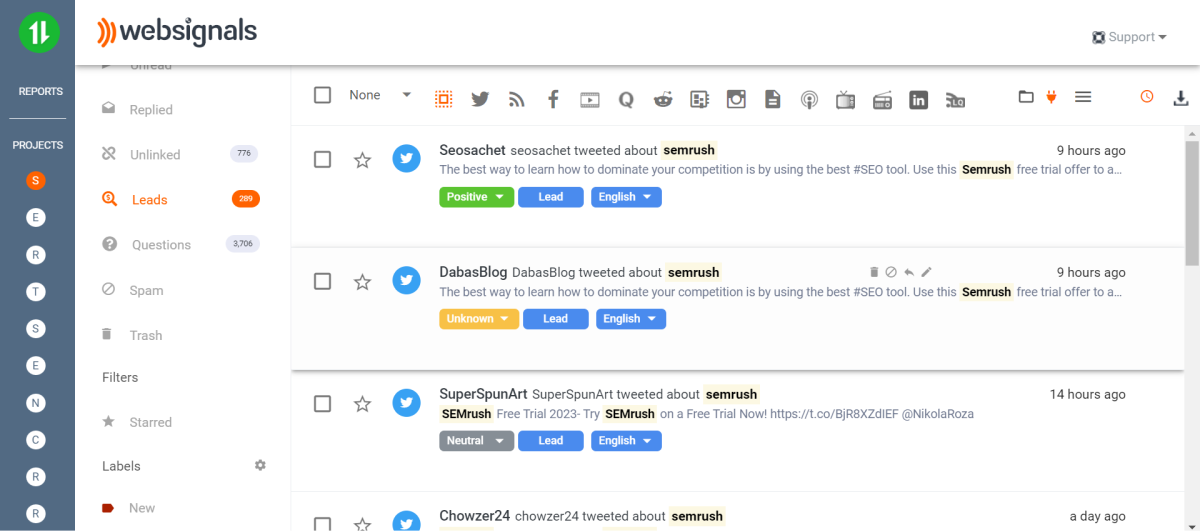Filter mentions by RSS feed source
Viewport: 1200px width, 531px height.
pos(517,99)
